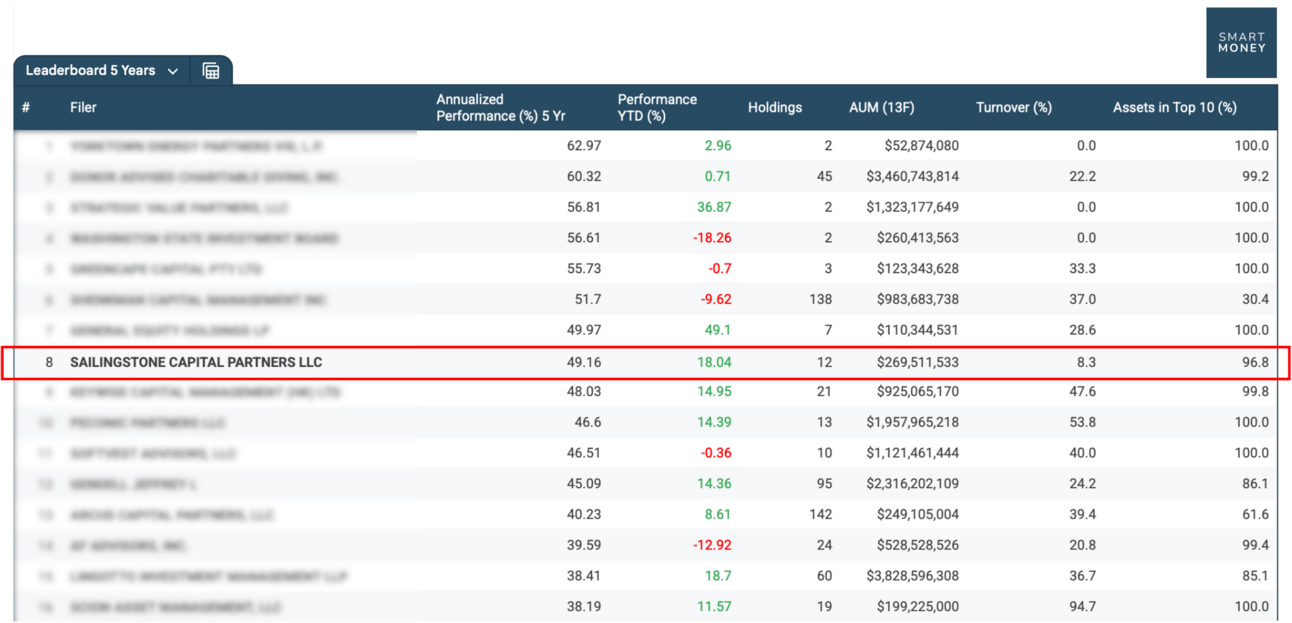Viewport: 1292px width, 623px height.
Task: Select the 53.8 turnover value
Action: click(x=1082, y=423)
